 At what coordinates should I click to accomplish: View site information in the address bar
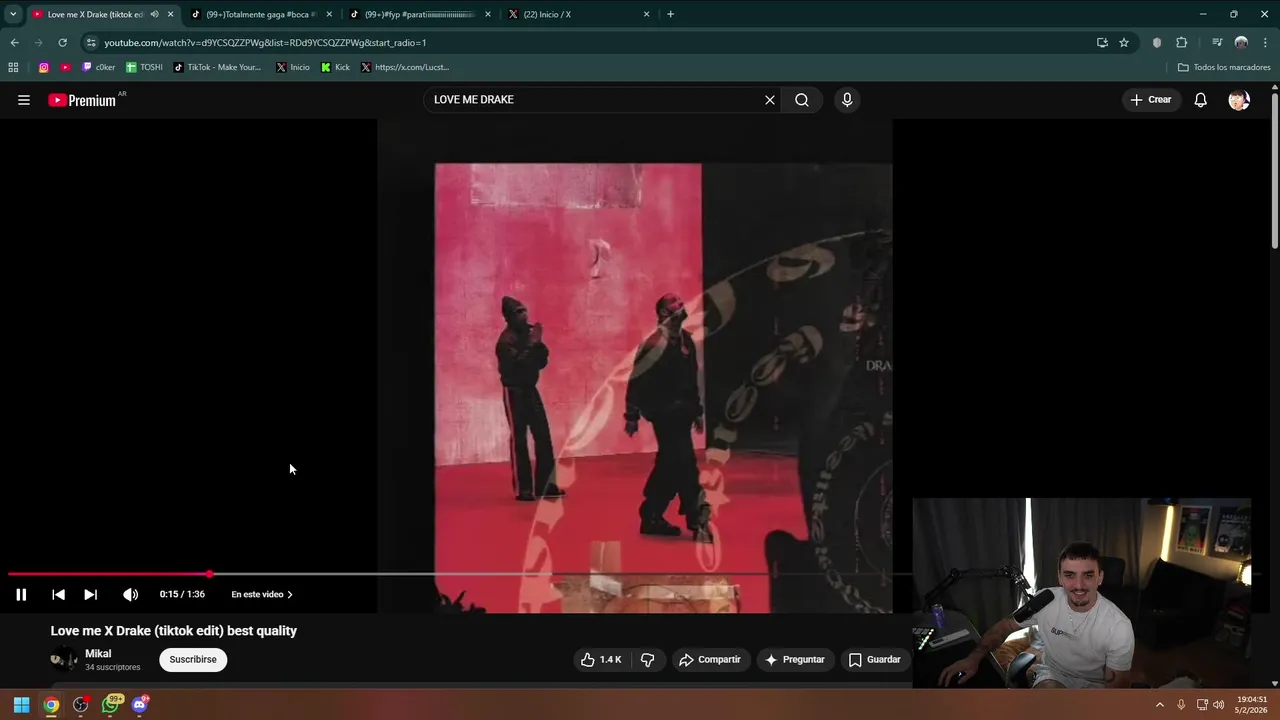point(91,42)
